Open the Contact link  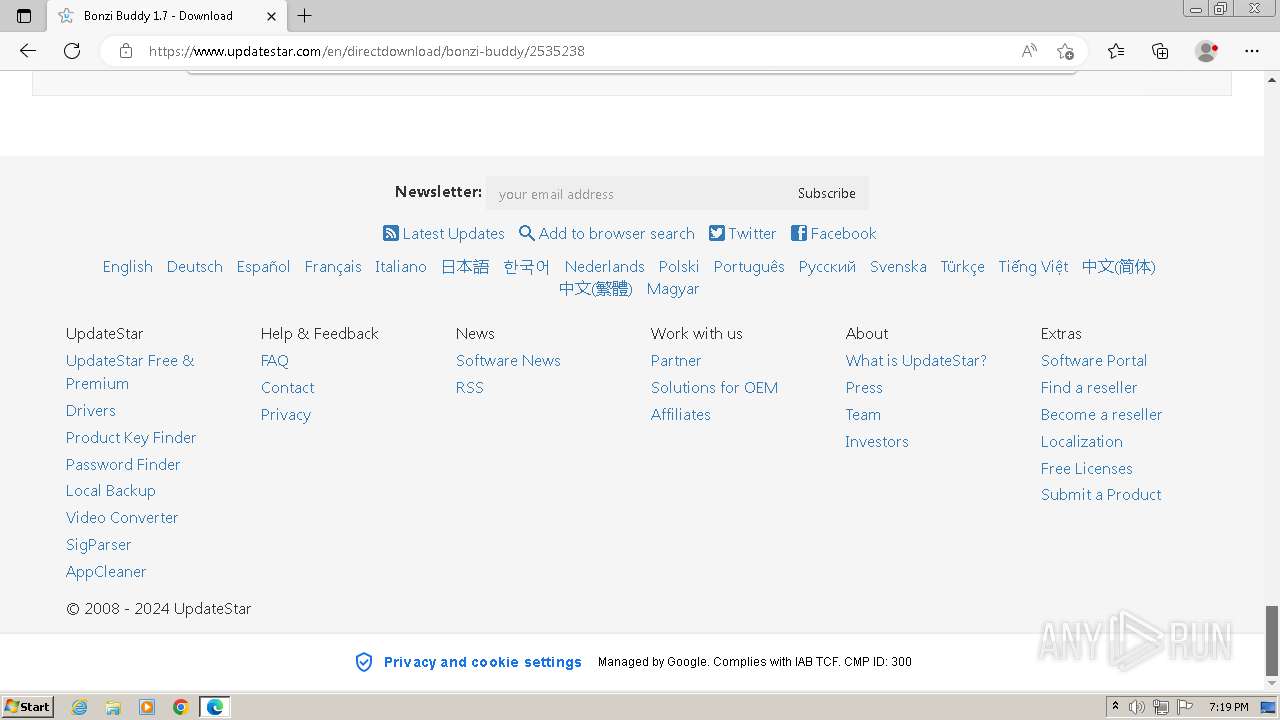(288, 387)
